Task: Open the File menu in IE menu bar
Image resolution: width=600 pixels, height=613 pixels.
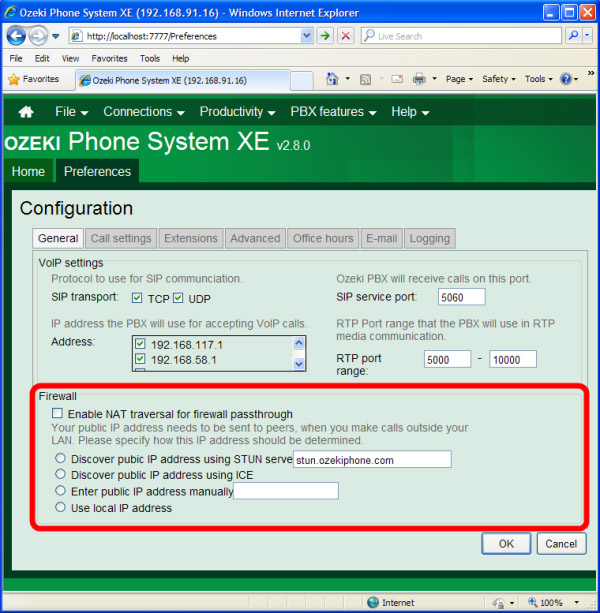Action: pos(16,58)
